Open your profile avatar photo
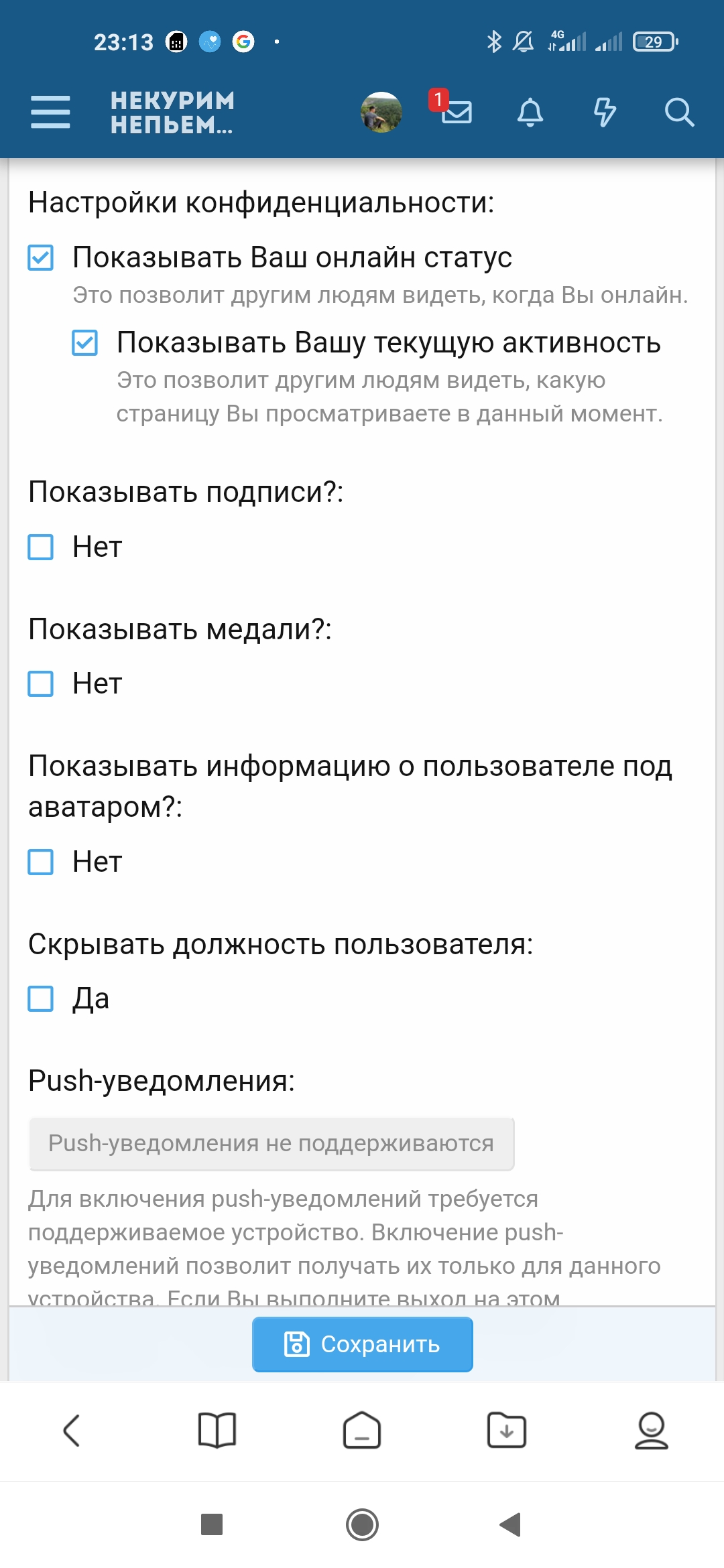The height and width of the screenshot is (1568, 724). click(x=380, y=113)
